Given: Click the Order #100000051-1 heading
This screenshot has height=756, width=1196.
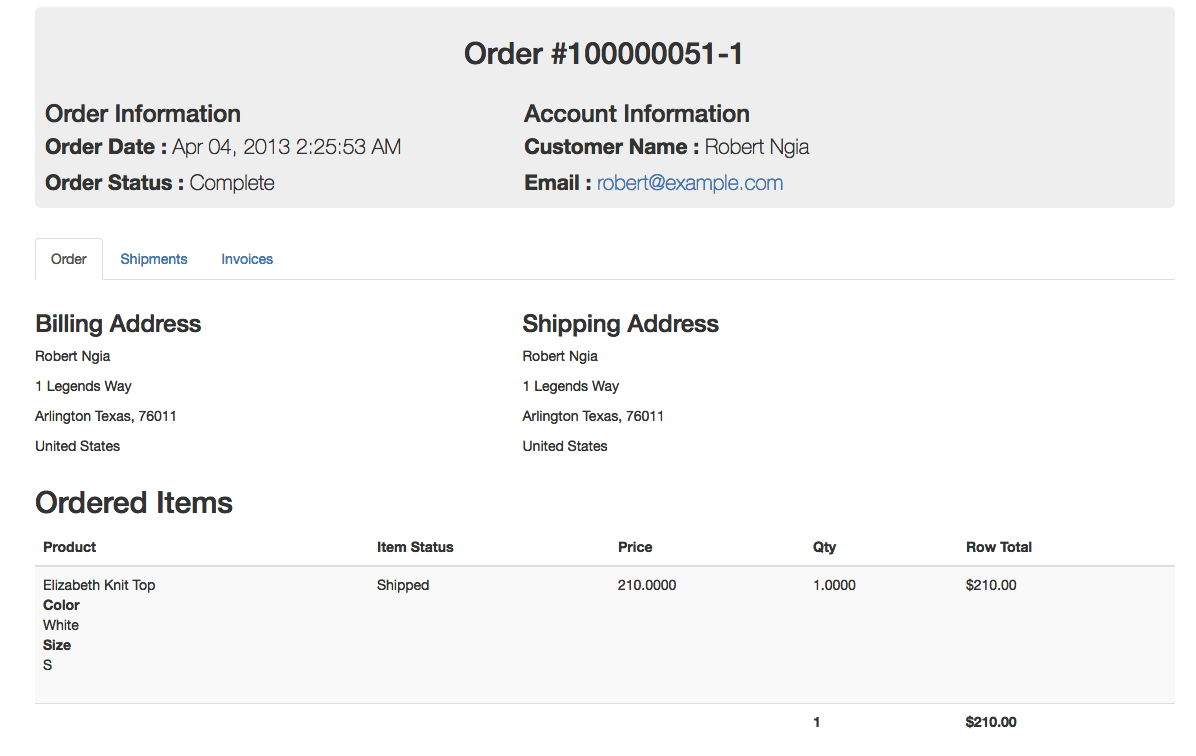Looking at the screenshot, I should click(604, 54).
